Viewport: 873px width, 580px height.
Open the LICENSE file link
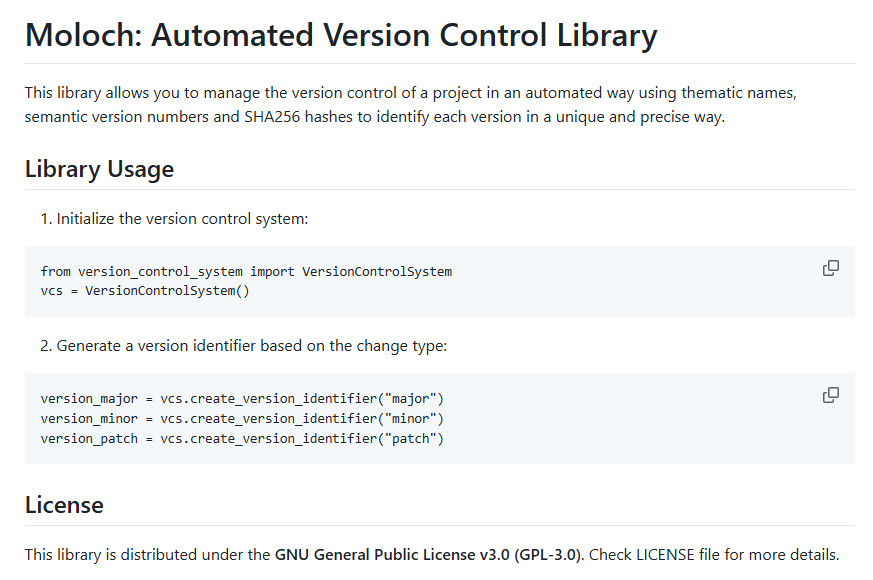pyautogui.click(x=665, y=554)
